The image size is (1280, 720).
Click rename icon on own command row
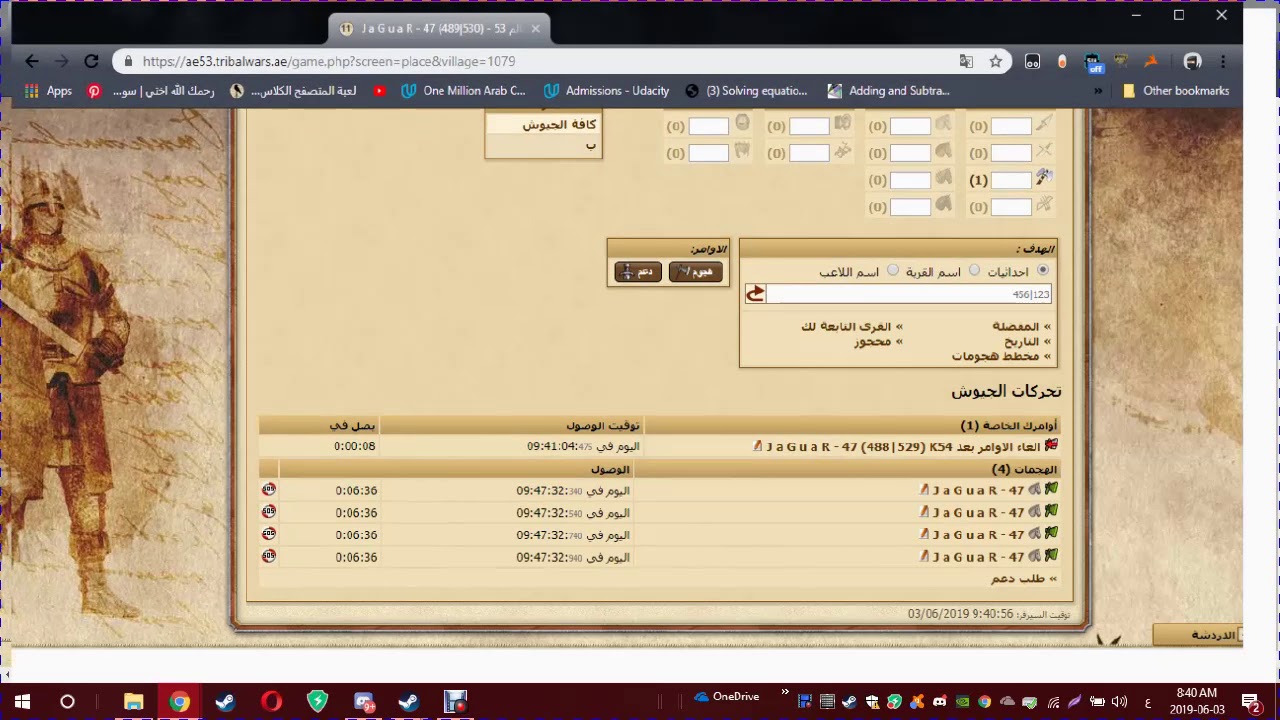point(757,446)
